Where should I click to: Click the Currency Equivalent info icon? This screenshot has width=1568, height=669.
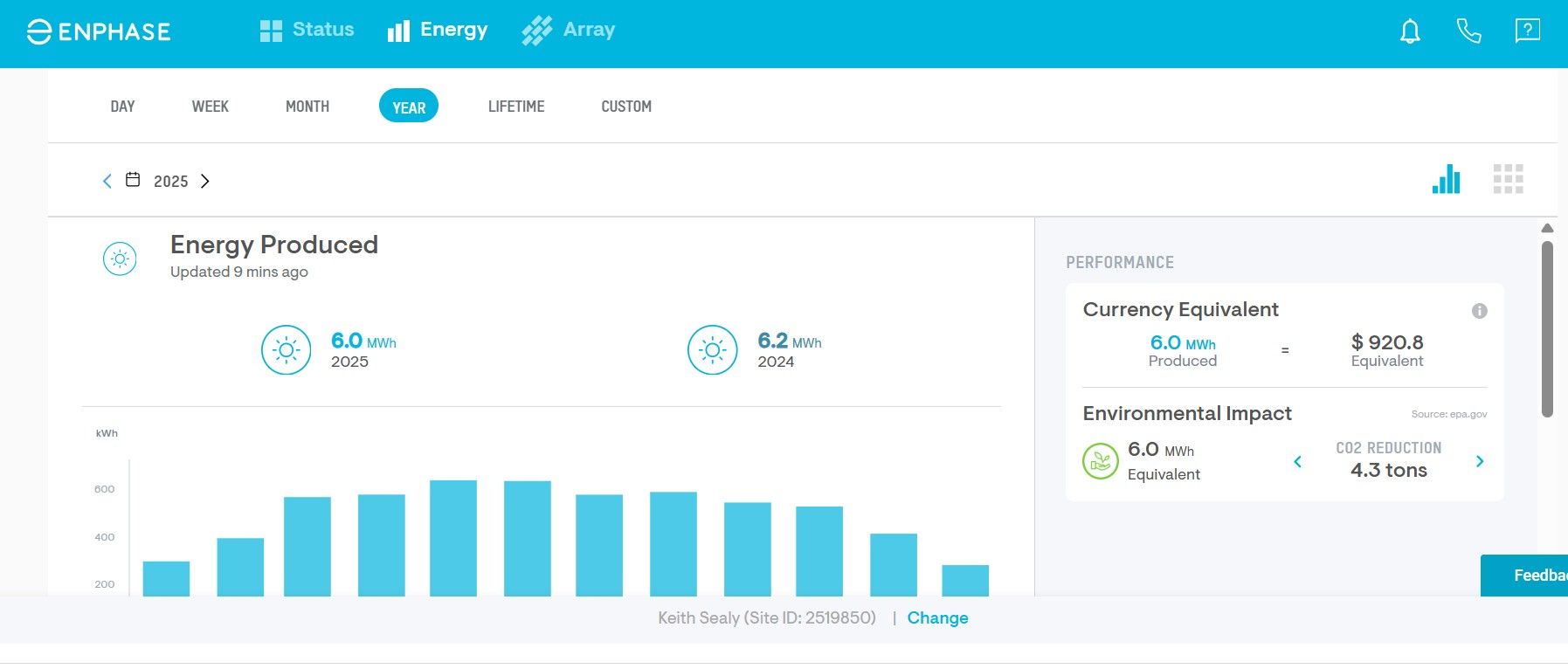point(1479,311)
